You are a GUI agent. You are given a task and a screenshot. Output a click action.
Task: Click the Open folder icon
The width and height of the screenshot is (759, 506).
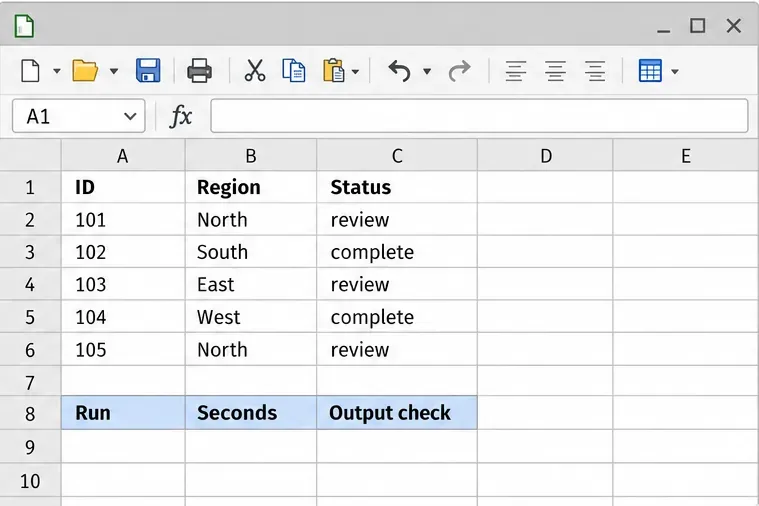(85, 71)
